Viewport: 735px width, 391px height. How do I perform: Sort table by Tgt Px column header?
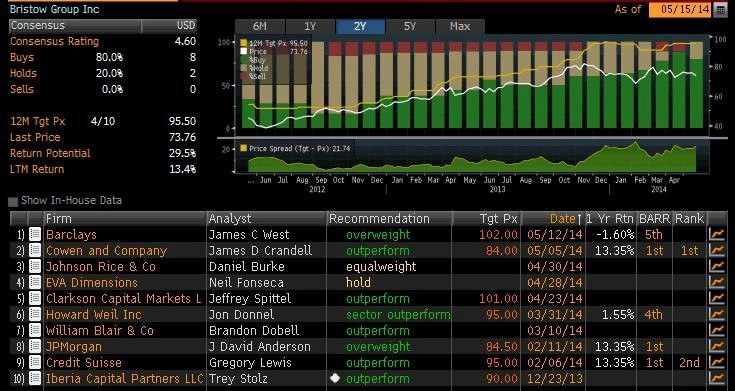[486, 218]
